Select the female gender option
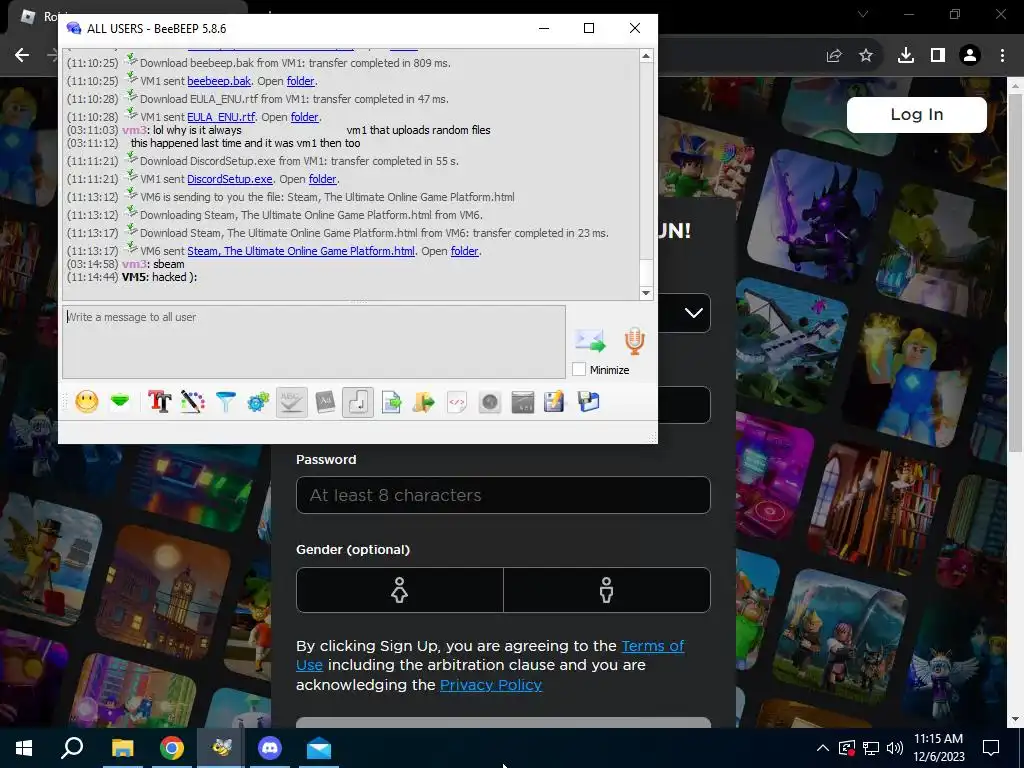The image size is (1024, 768). (400, 590)
